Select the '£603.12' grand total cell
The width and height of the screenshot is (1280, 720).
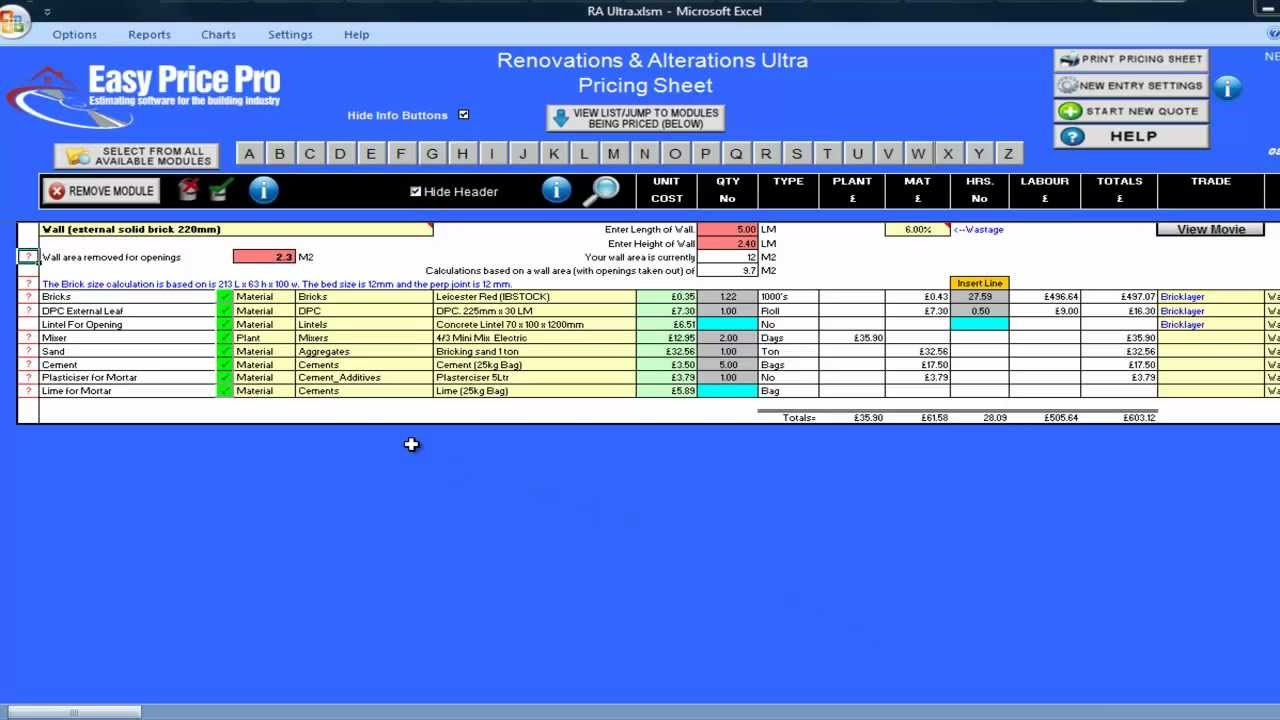(1119, 418)
